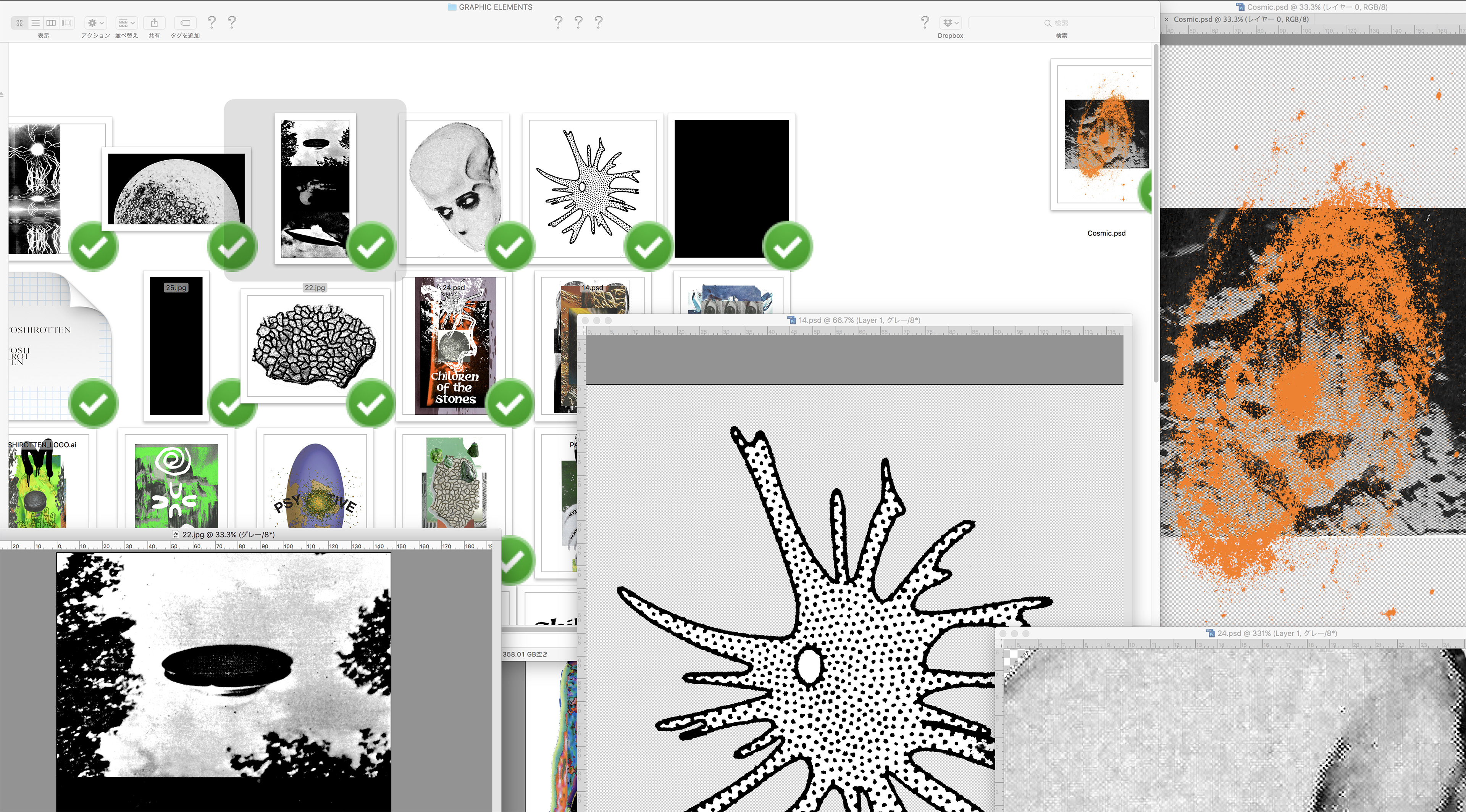Switch Finder to cover flow view
This screenshot has width=1466, height=812.
67,23
